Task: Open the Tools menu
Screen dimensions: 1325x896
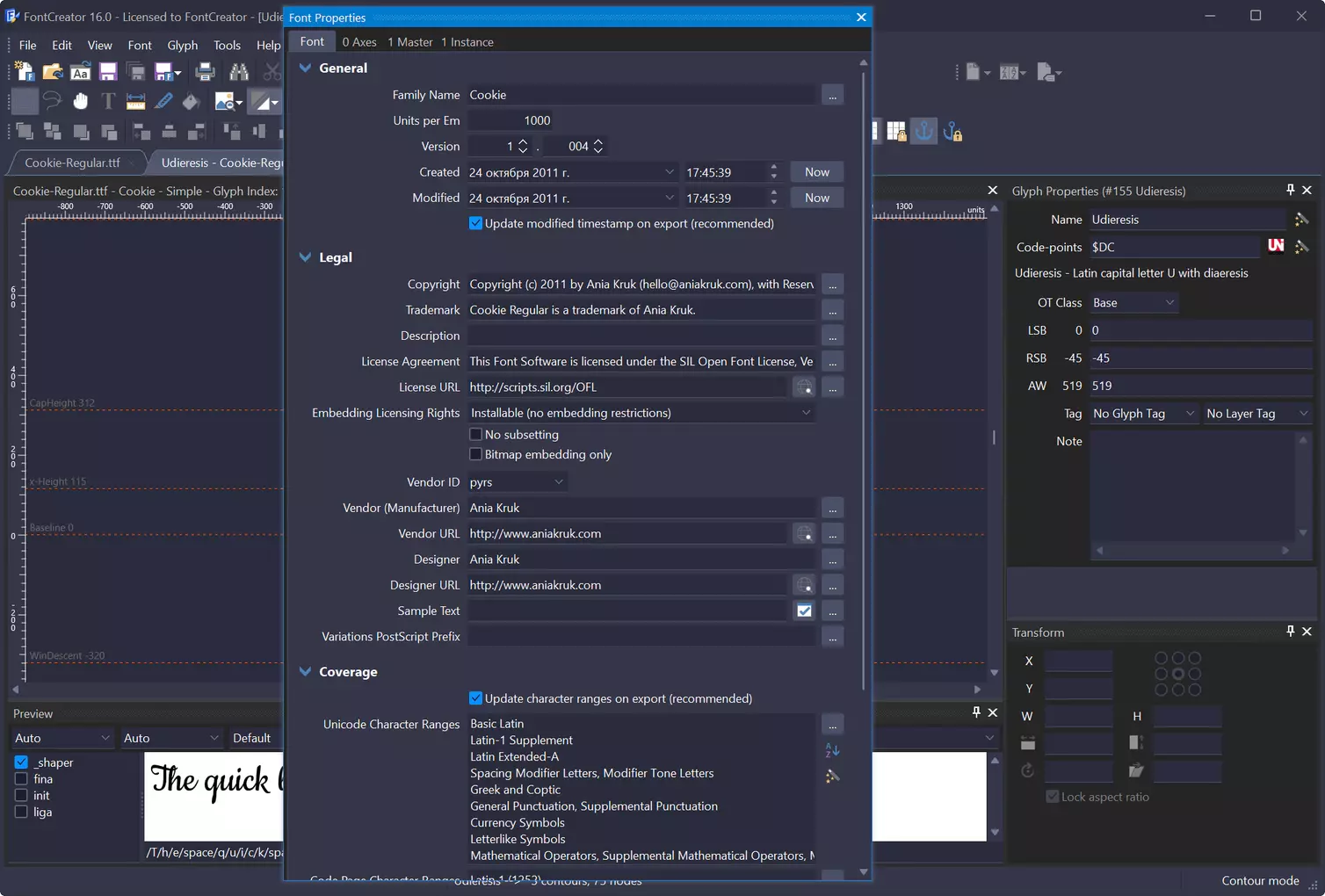Action: [x=227, y=45]
